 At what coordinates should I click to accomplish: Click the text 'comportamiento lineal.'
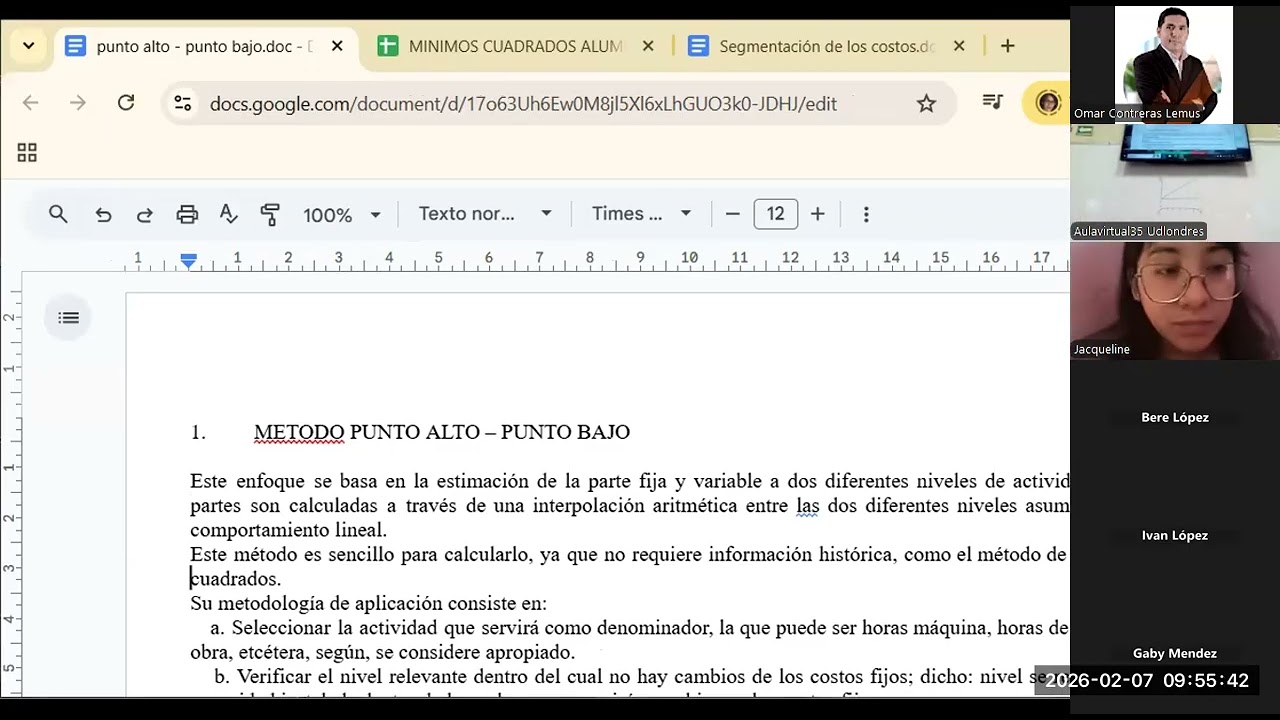288,530
